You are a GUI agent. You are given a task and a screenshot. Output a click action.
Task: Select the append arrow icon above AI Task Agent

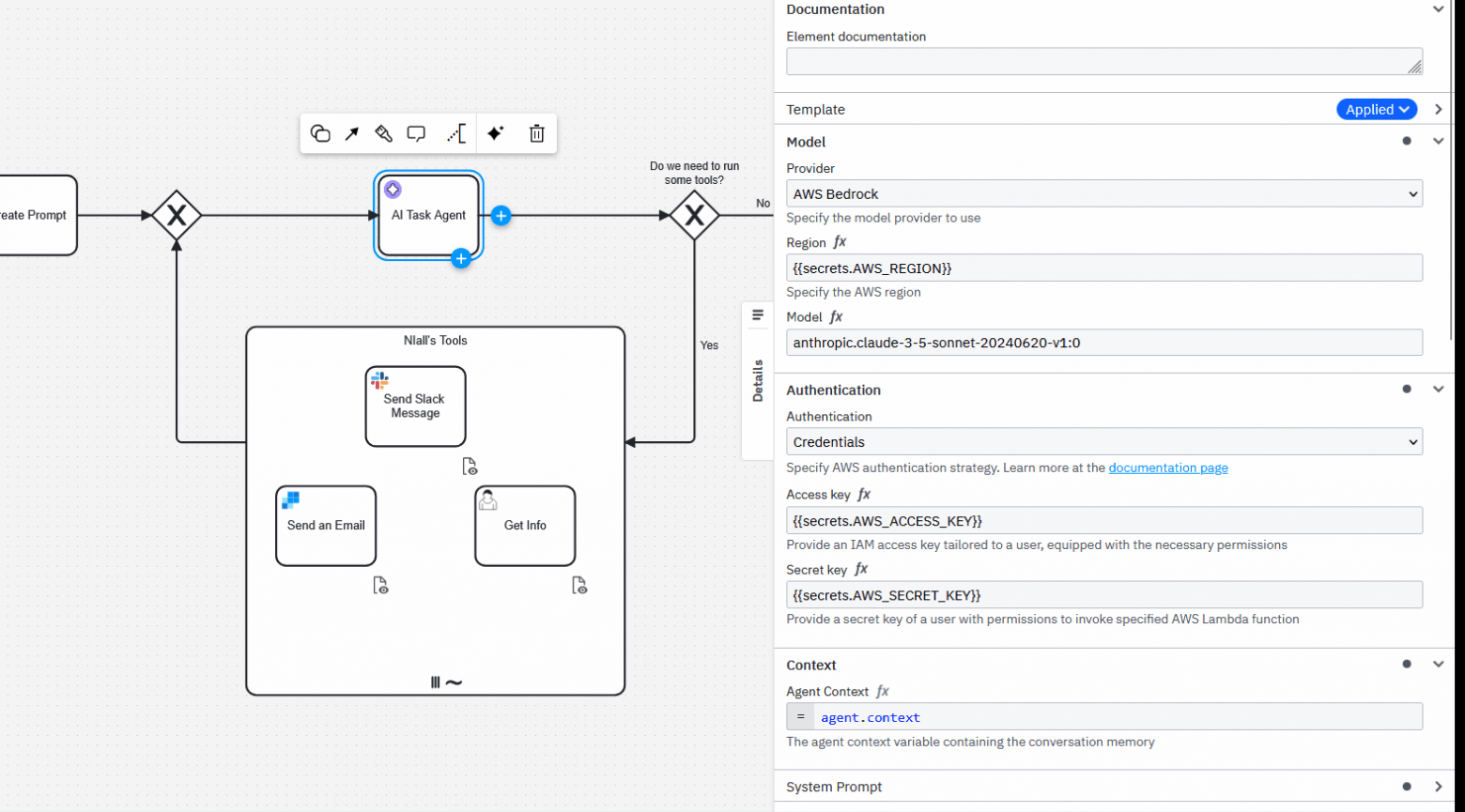click(351, 133)
